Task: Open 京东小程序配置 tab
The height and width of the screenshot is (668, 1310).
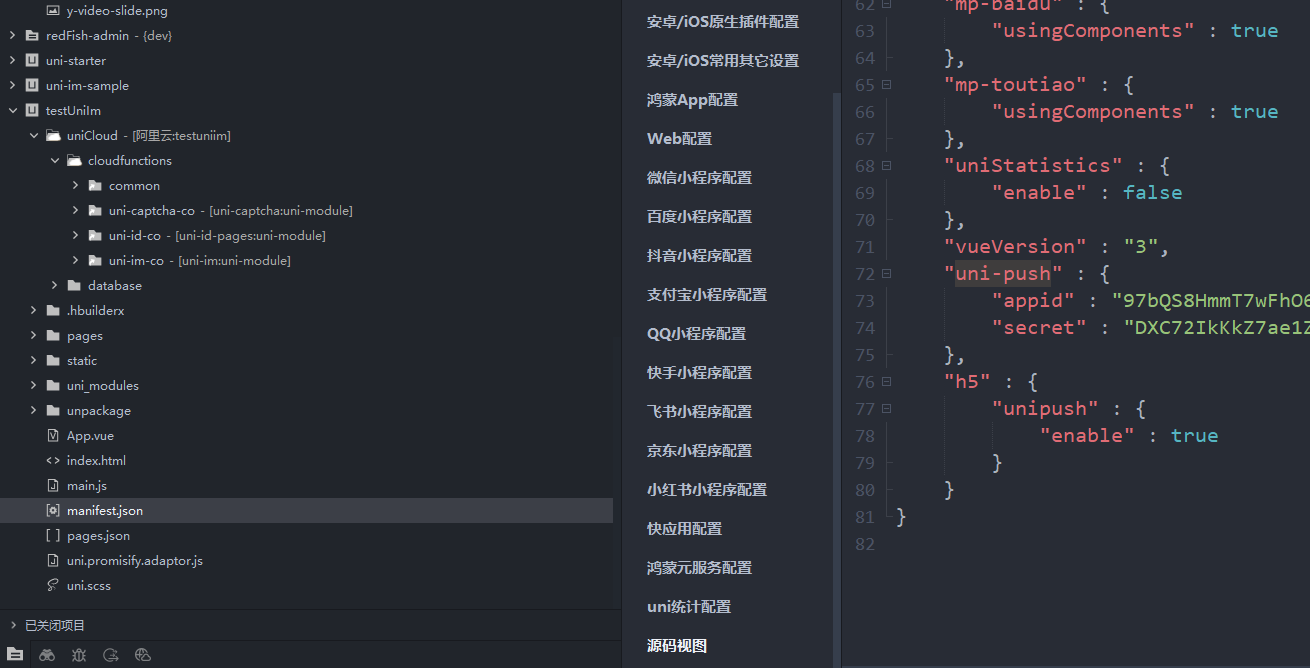Action: pos(699,450)
